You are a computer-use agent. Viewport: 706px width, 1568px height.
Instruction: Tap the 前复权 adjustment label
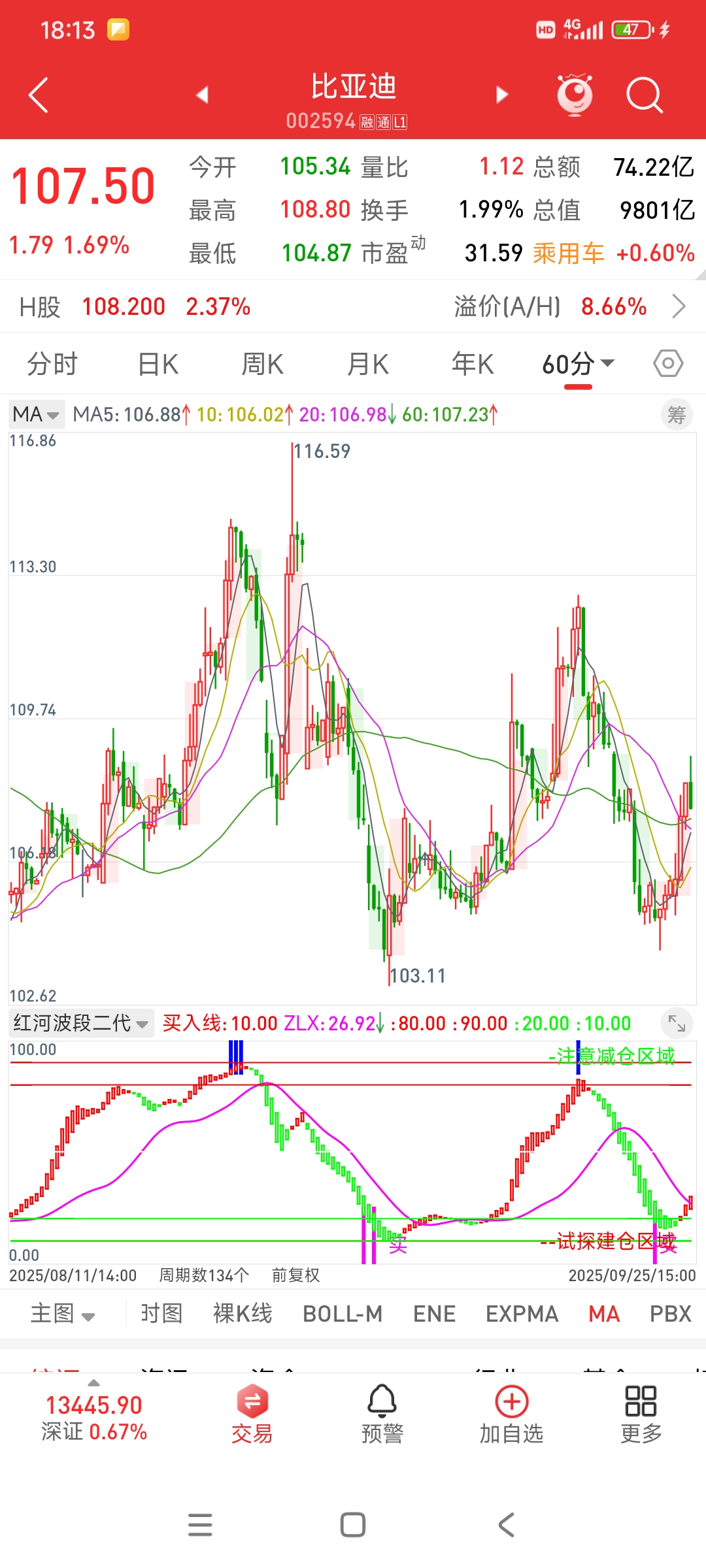295,1275
